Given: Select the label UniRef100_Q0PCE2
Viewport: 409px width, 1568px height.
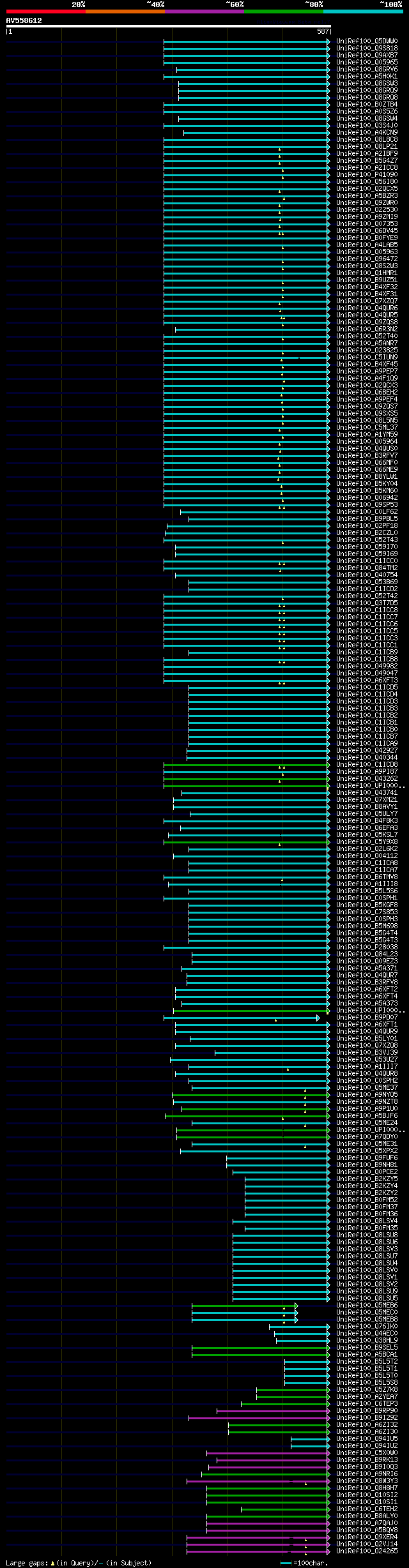Looking at the screenshot, I should tap(367, 1172).
